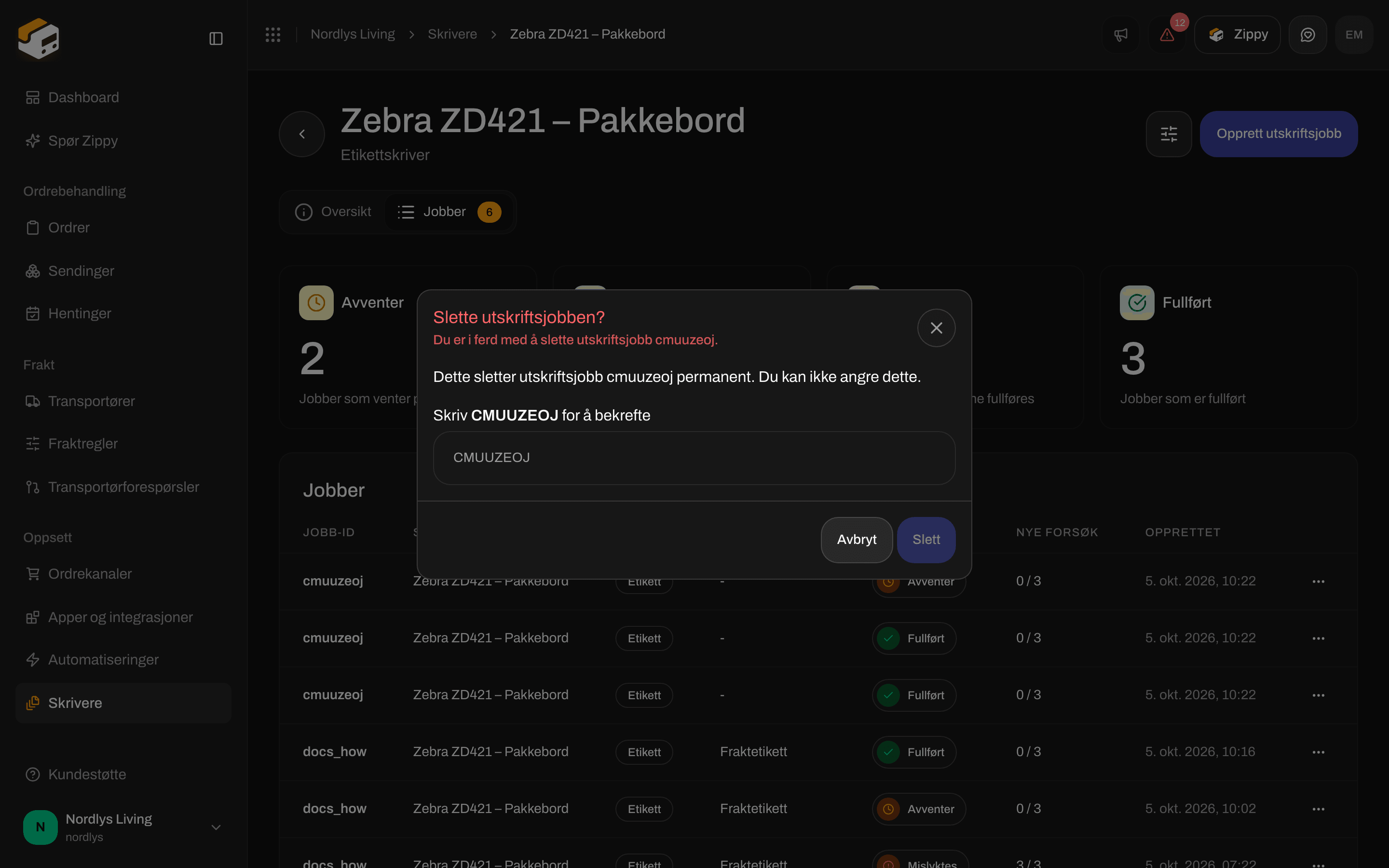Open Fraktregler page
This screenshot has width=1389, height=868.
tap(123, 444)
